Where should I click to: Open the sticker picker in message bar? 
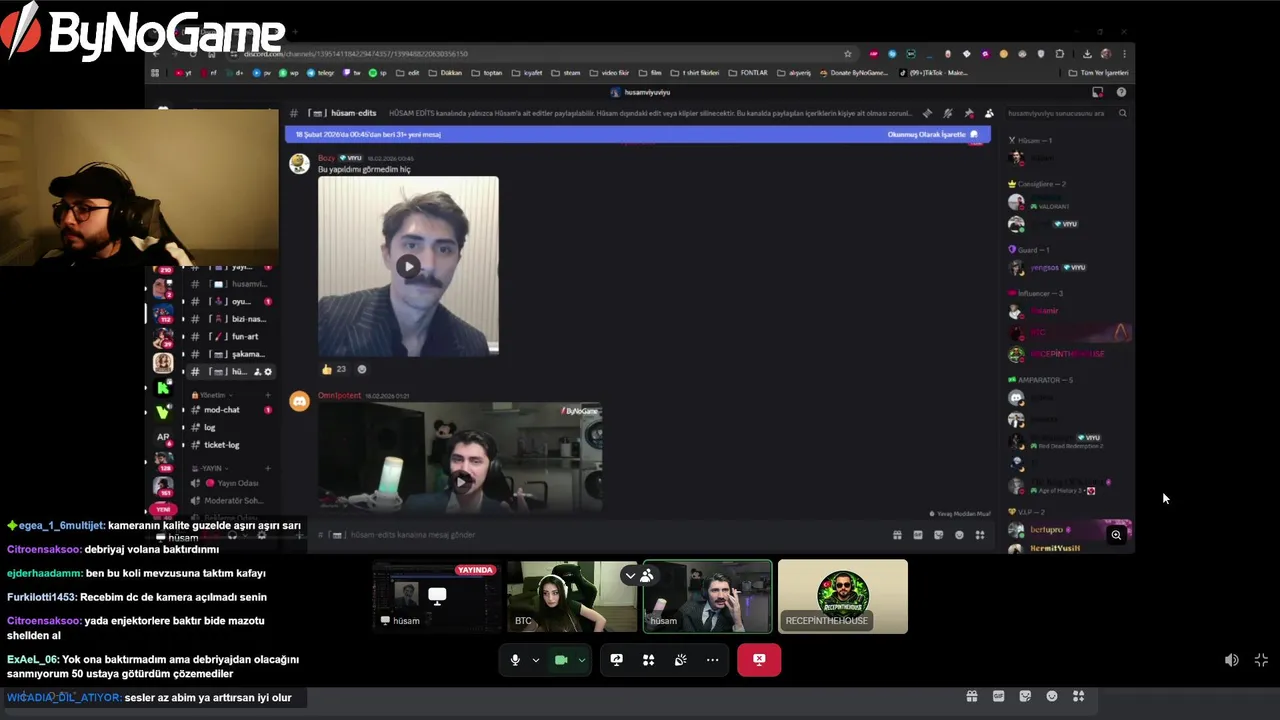point(938,535)
